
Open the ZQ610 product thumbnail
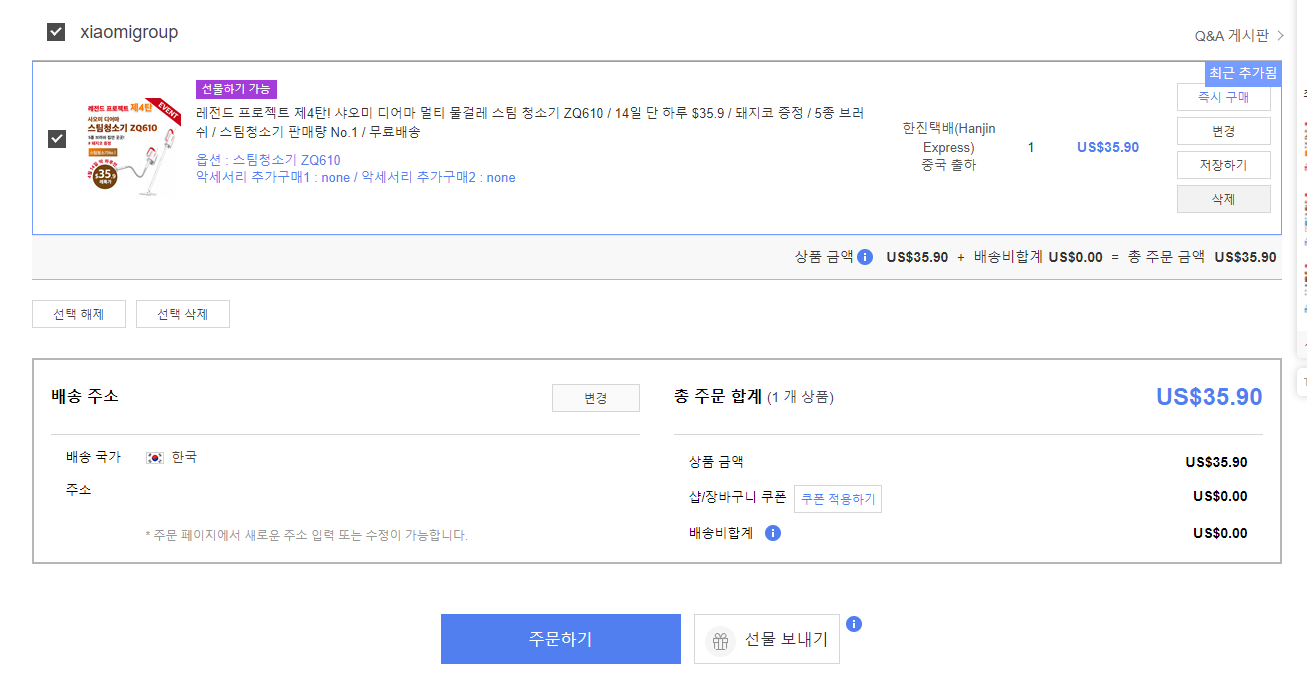click(133, 147)
